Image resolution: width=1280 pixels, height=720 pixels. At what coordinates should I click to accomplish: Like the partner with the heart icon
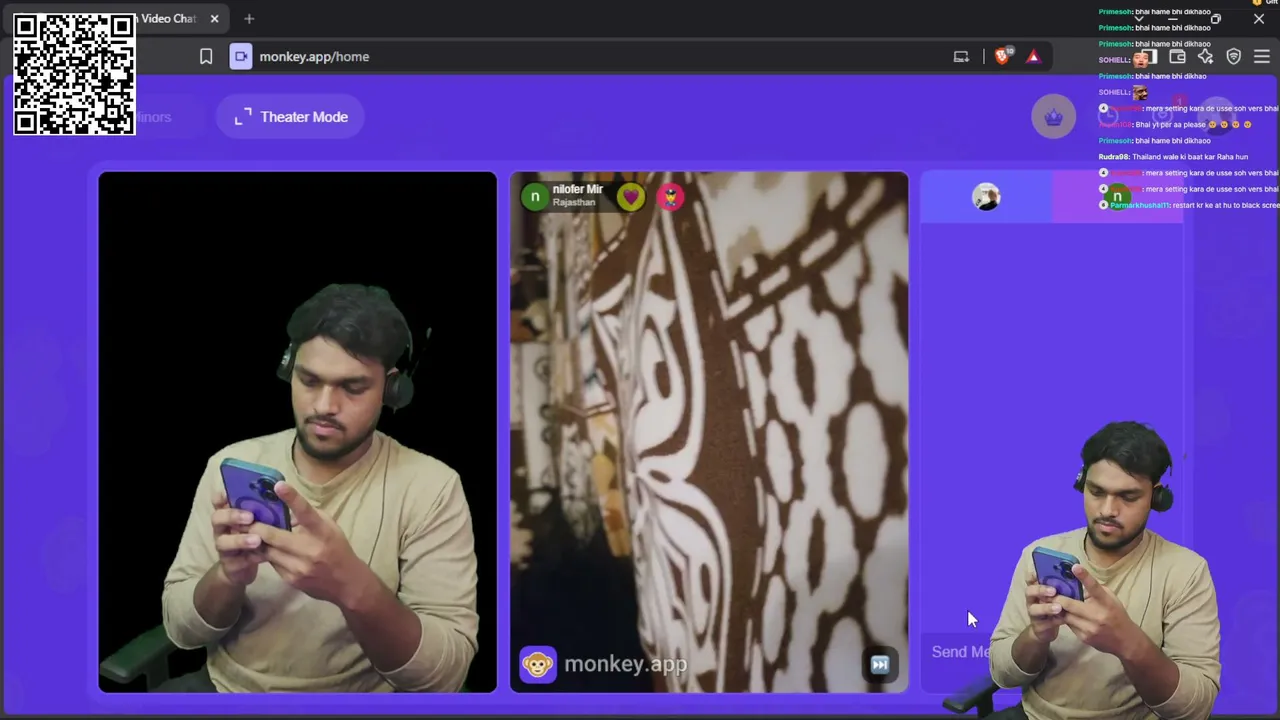coord(630,197)
